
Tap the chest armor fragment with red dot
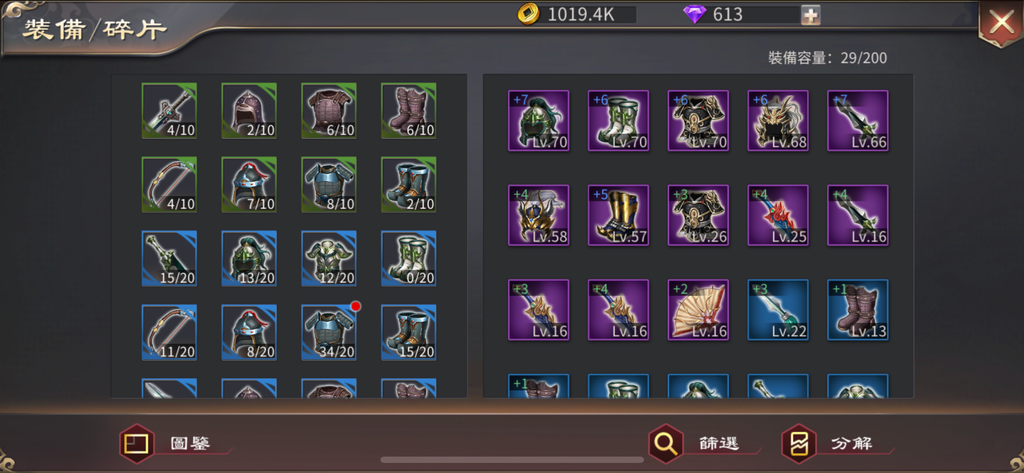click(x=329, y=332)
